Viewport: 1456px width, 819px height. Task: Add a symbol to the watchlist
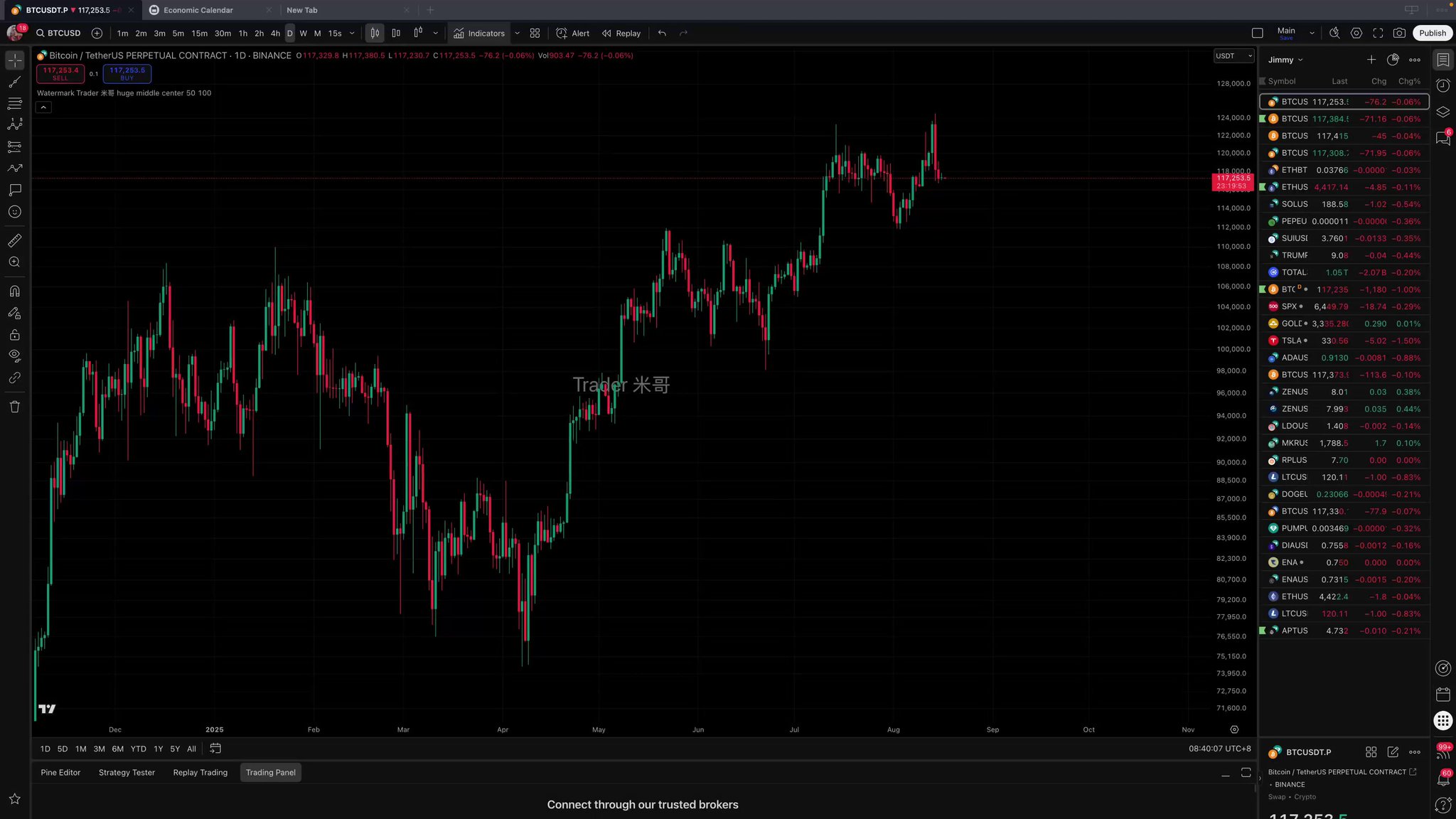click(x=1371, y=60)
